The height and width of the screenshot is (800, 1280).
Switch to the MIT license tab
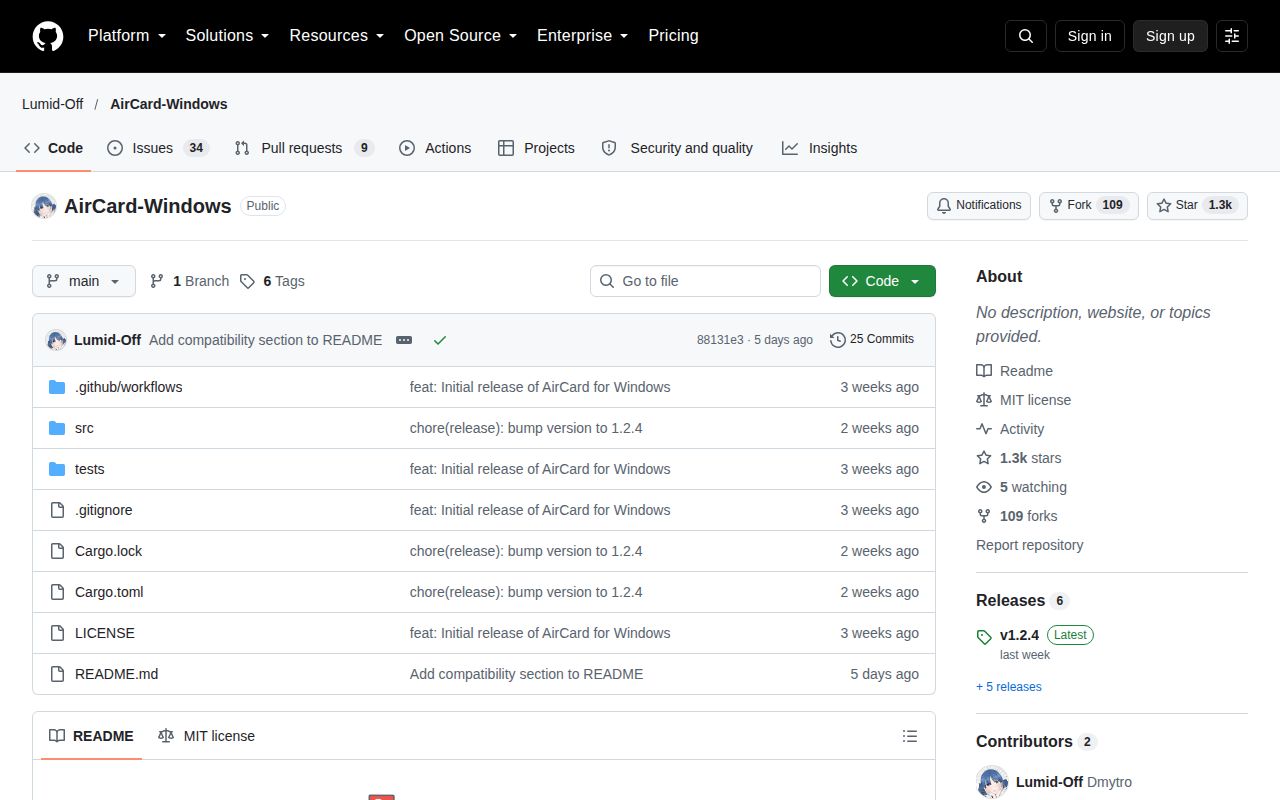coord(206,736)
